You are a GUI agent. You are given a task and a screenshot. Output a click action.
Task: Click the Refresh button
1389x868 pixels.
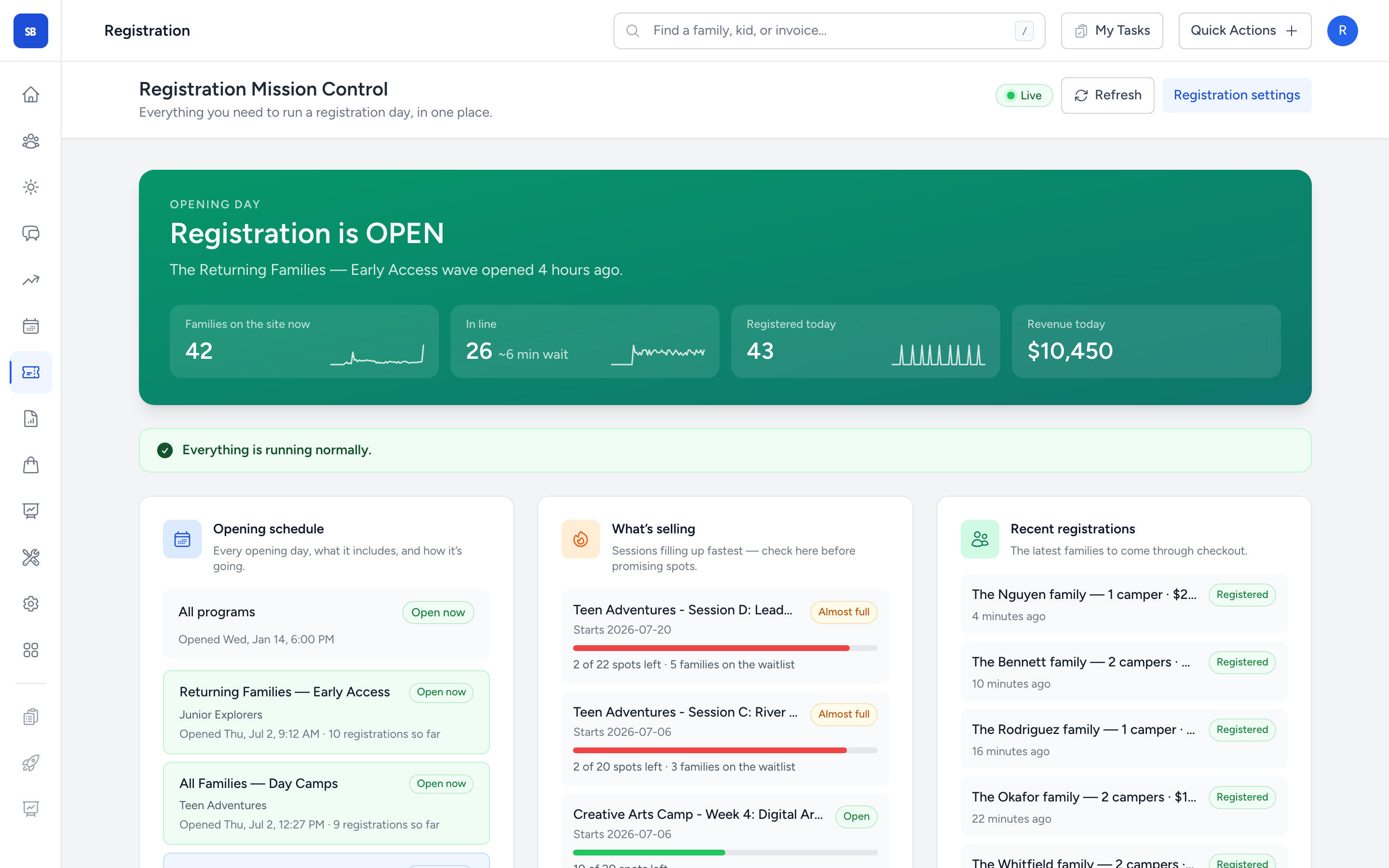[1107, 95]
